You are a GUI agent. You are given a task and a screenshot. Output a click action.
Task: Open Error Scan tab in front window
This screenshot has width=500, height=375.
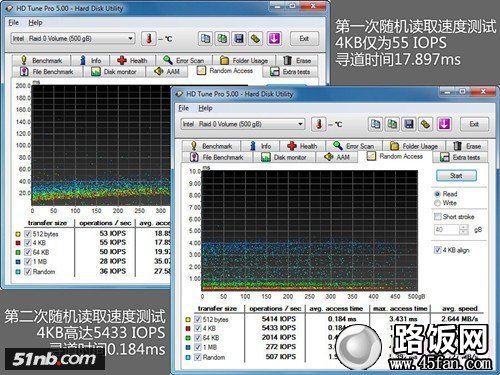coord(354,146)
